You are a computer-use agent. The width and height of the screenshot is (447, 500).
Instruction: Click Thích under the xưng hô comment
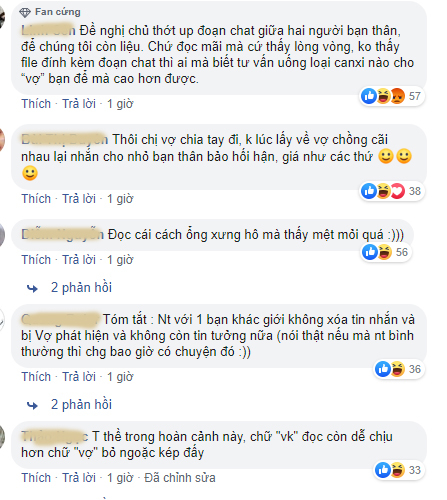point(36,260)
